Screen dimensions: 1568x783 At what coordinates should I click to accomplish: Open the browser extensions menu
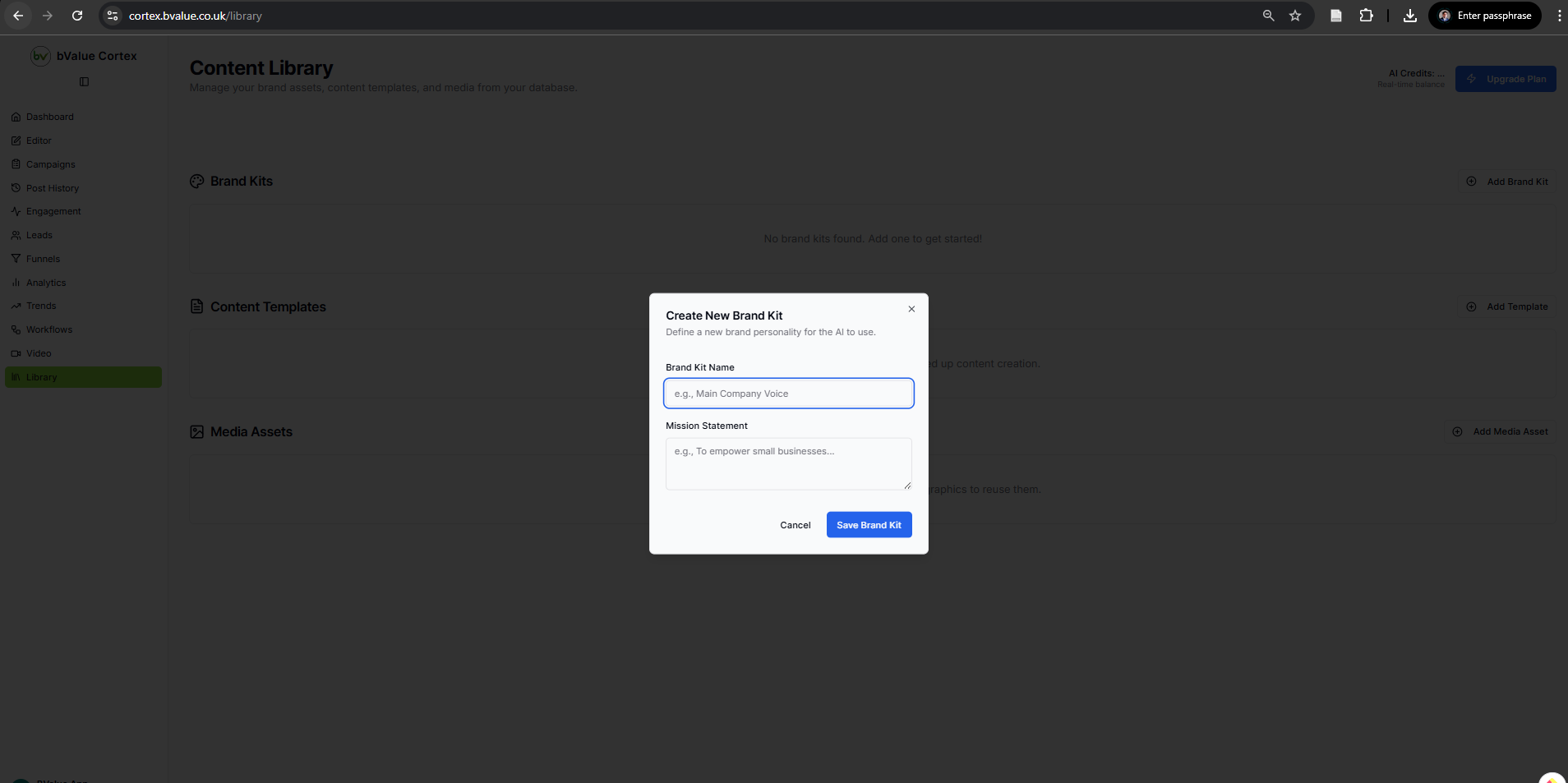pyautogui.click(x=1367, y=15)
